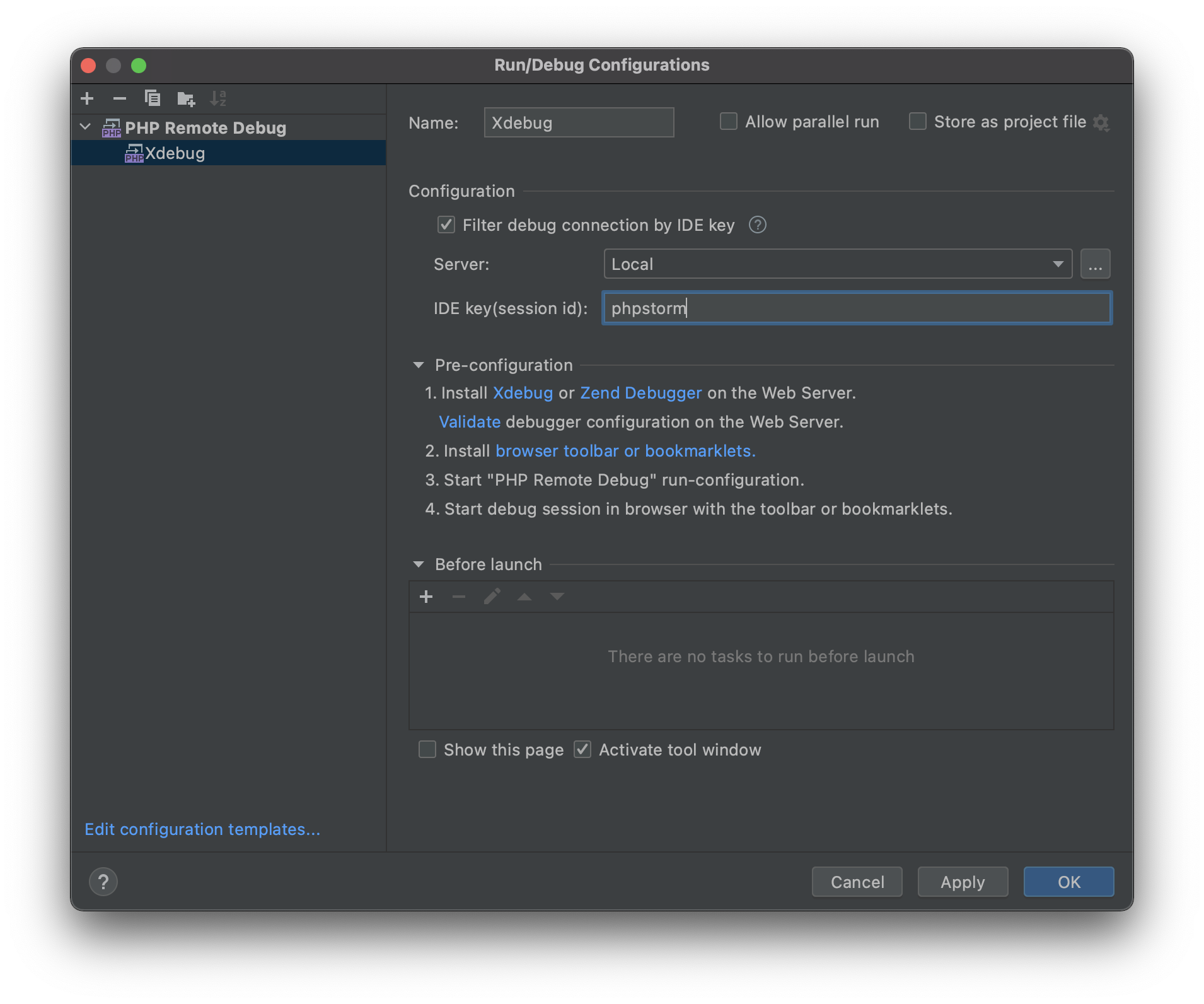Enable Allow parallel run
The height and width of the screenshot is (1004, 1204).
coord(729,121)
